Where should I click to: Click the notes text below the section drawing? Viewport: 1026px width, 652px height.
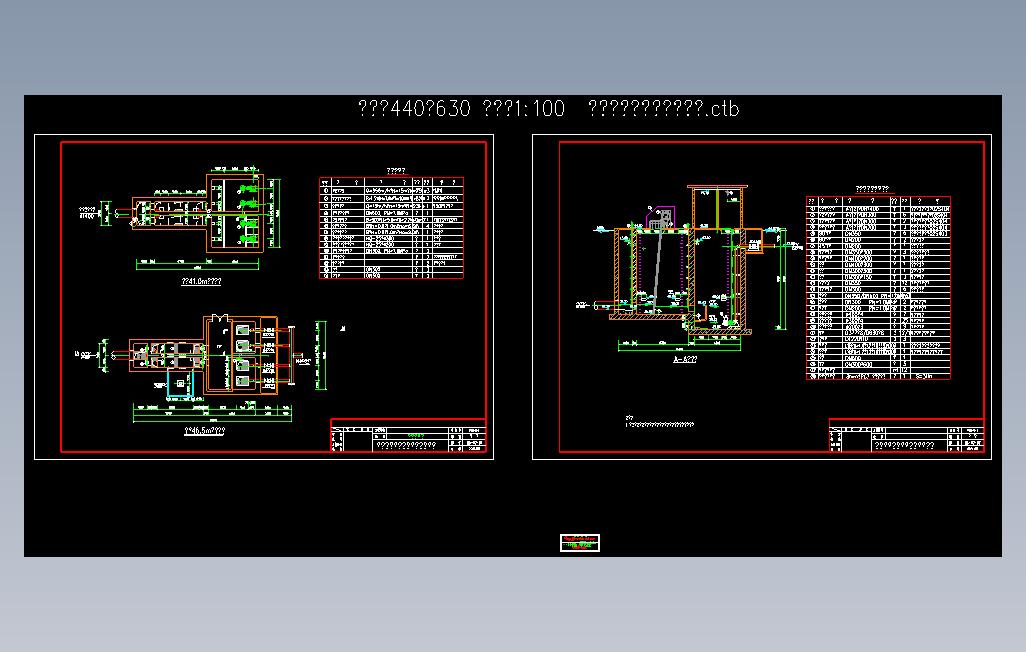point(660,422)
